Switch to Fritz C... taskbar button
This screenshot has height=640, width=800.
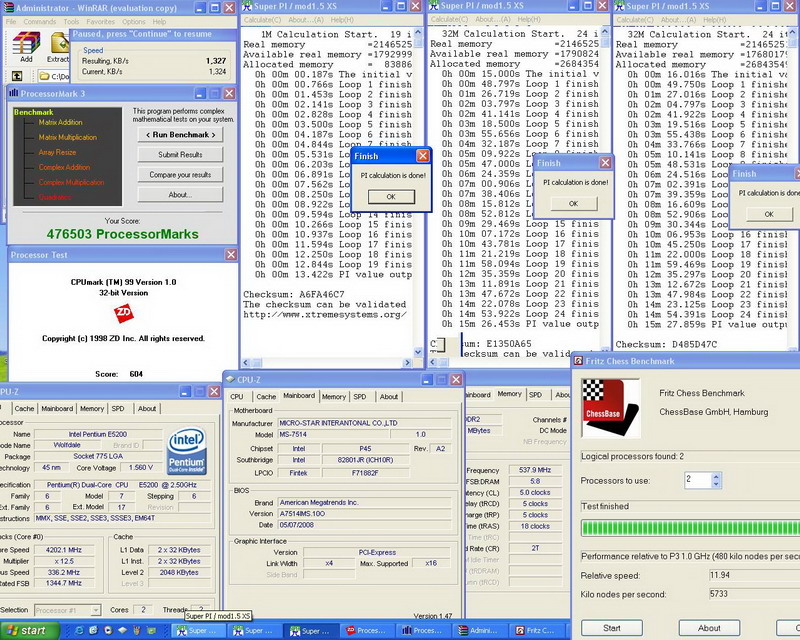(x=536, y=630)
